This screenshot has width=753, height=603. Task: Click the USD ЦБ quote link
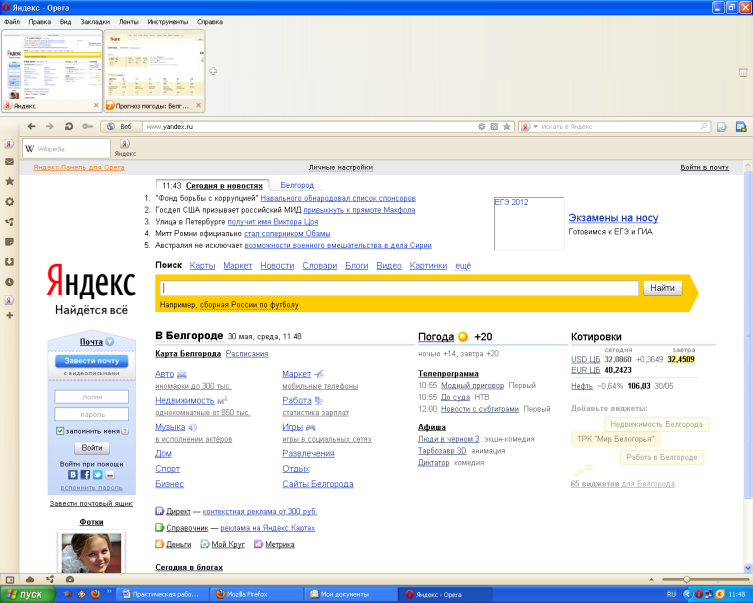click(585, 359)
